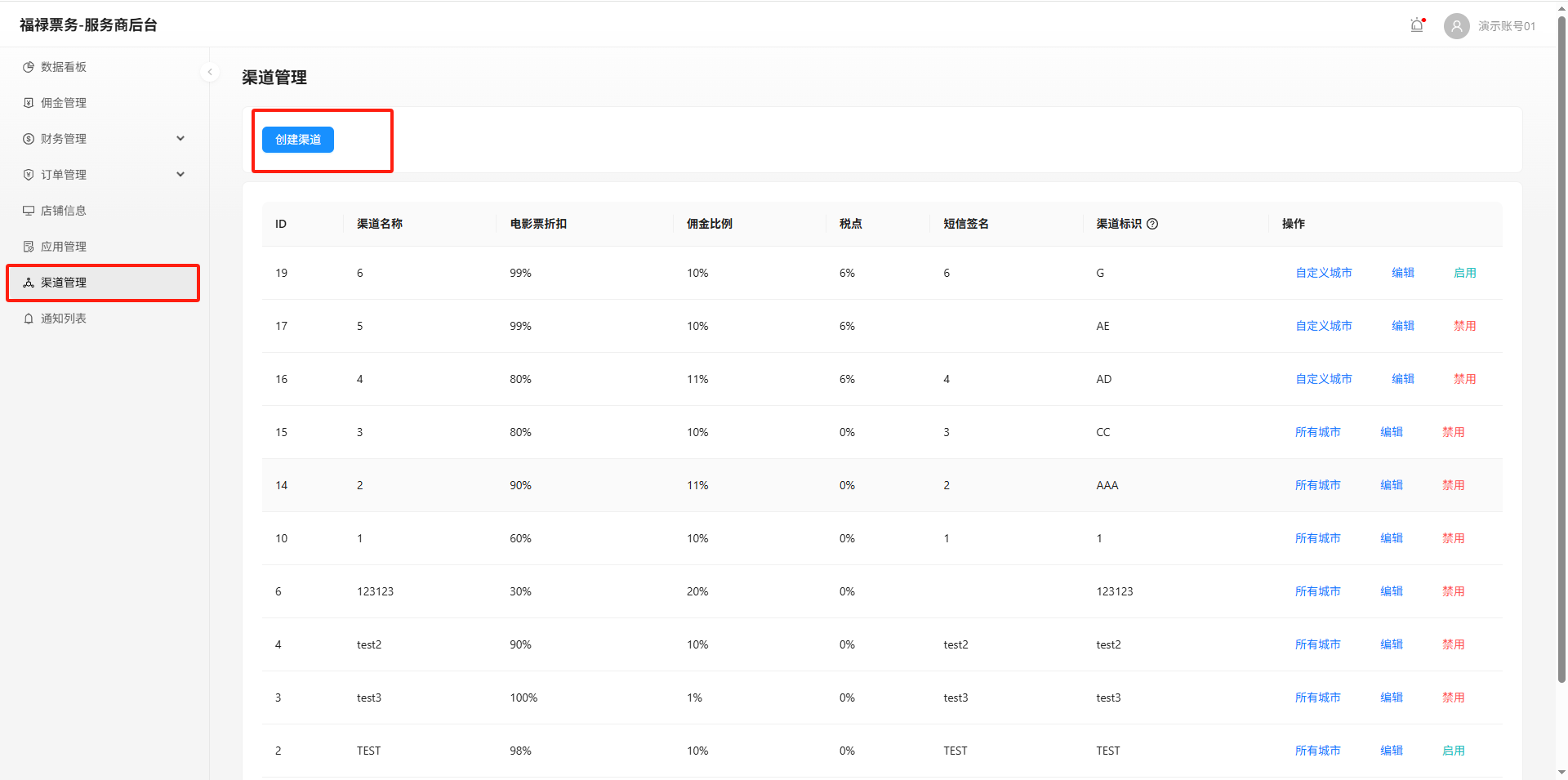
Task: Click the user avatar icon
Action: coord(1456,26)
